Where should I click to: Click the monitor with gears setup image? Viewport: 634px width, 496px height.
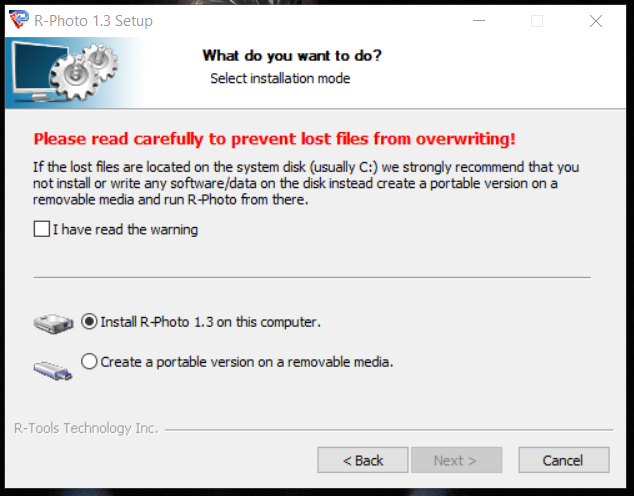click(65, 72)
